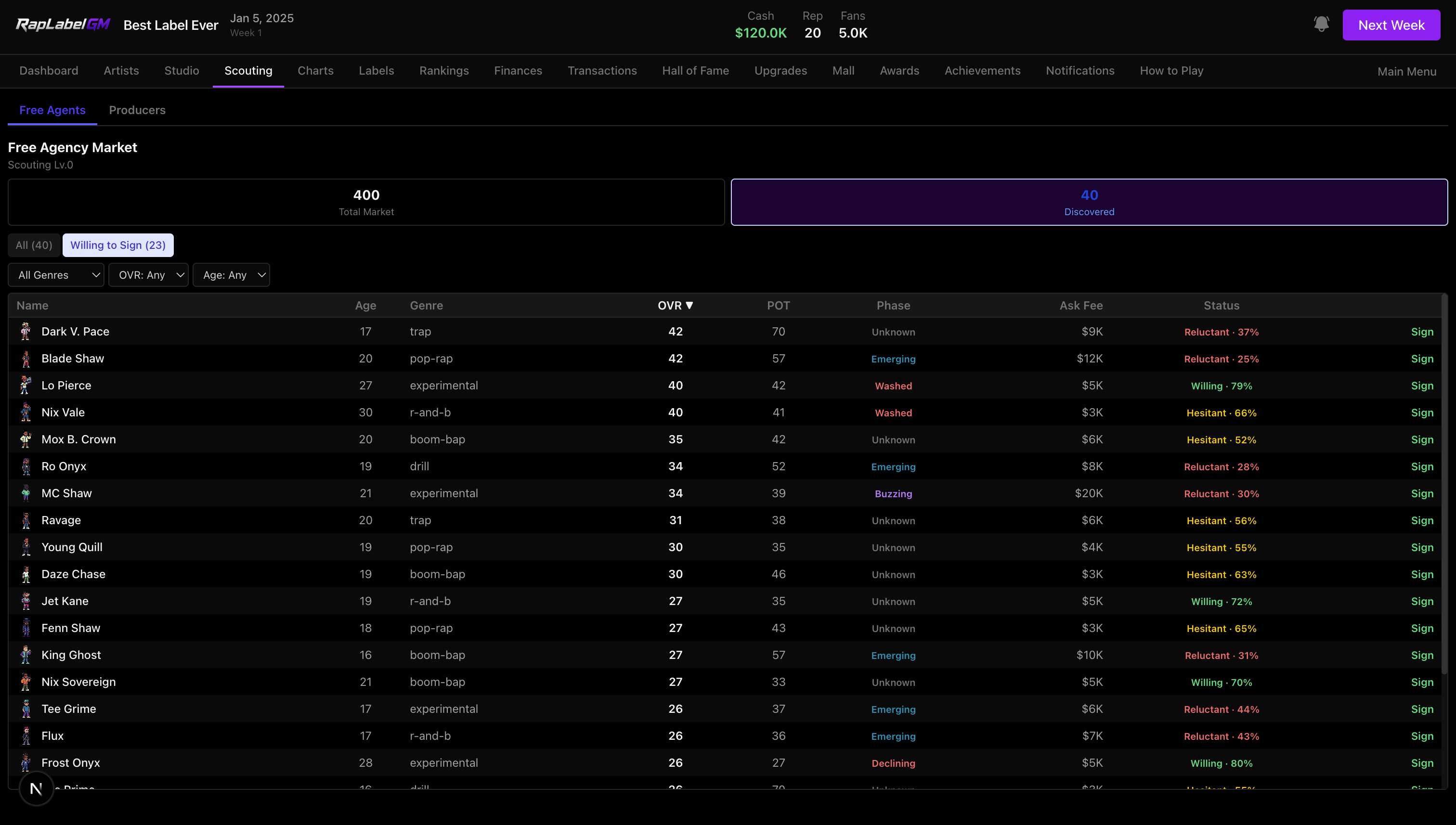Open the Charts tab

point(316,71)
